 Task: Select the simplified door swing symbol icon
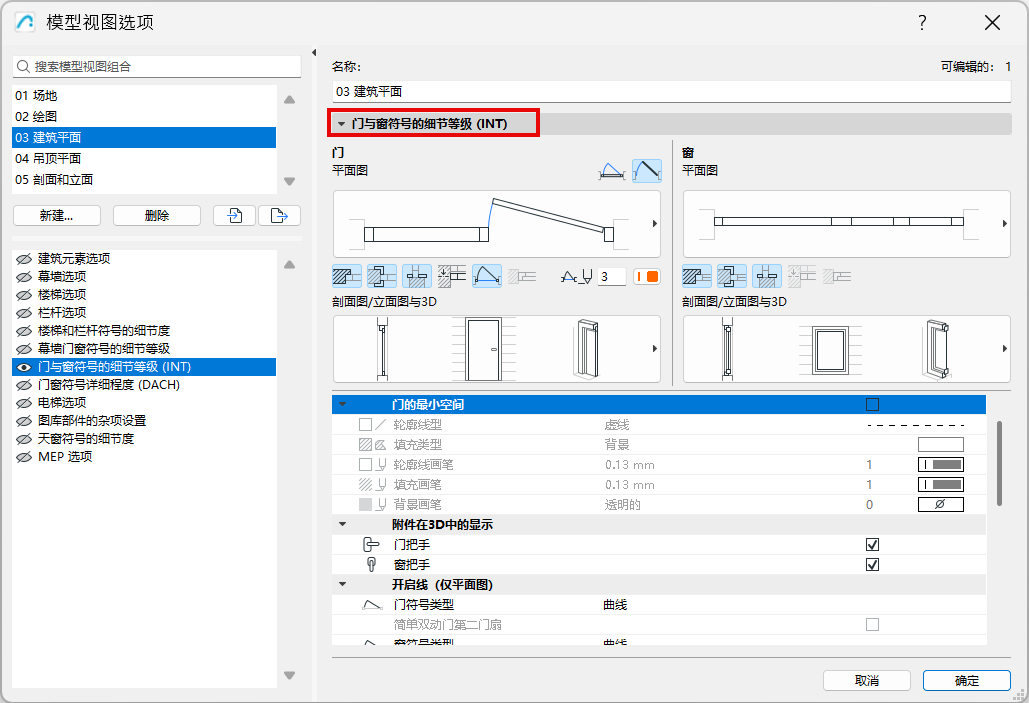click(x=612, y=171)
